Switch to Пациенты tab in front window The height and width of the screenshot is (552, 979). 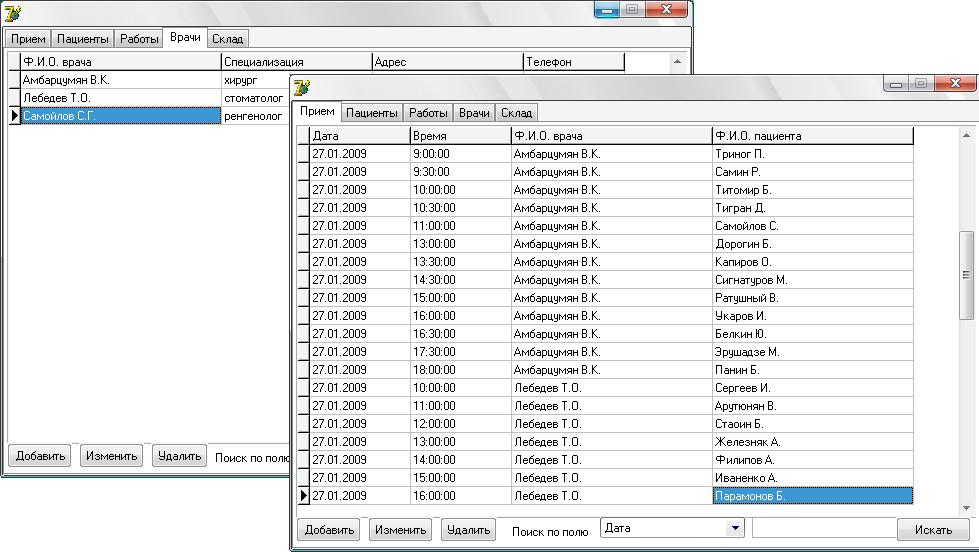(372, 113)
